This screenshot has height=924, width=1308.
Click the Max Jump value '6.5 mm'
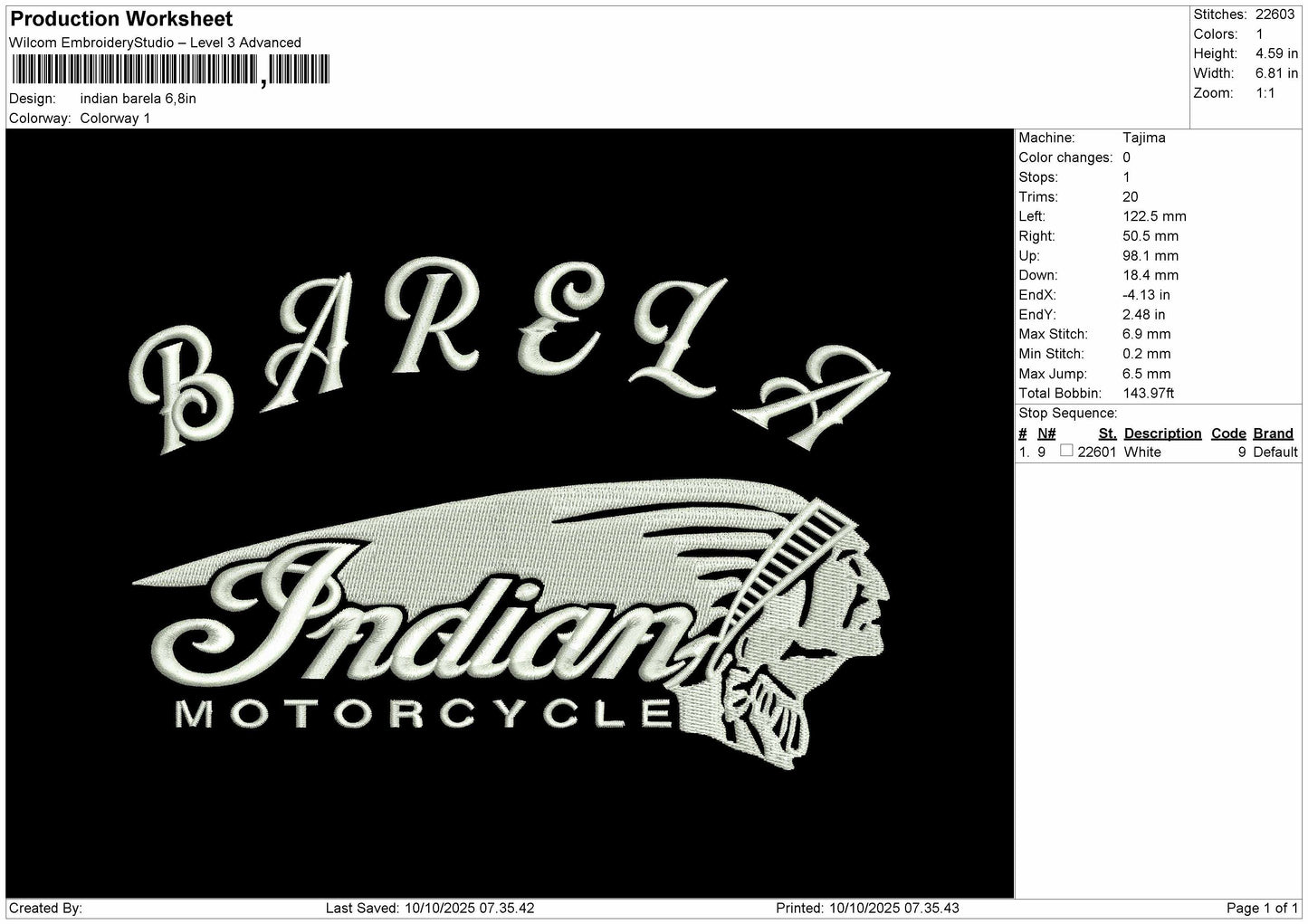pyautogui.click(x=1147, y=374)
